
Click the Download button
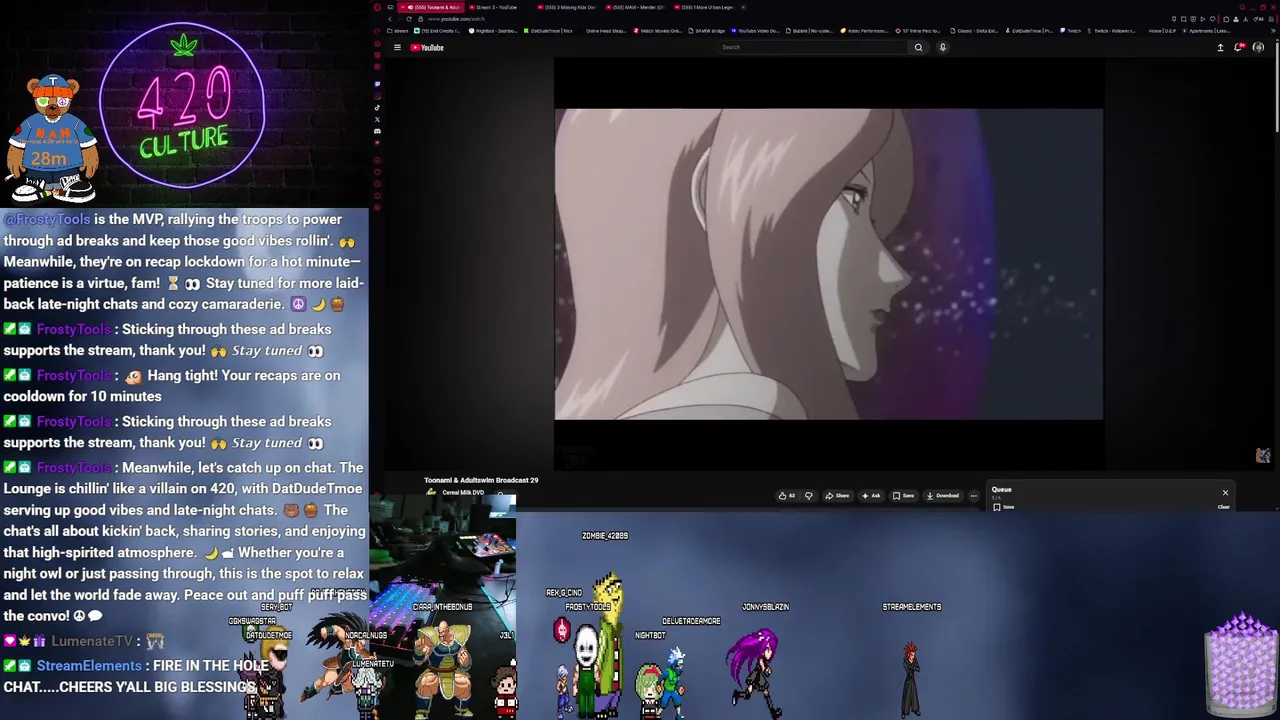tap(943, 495)
